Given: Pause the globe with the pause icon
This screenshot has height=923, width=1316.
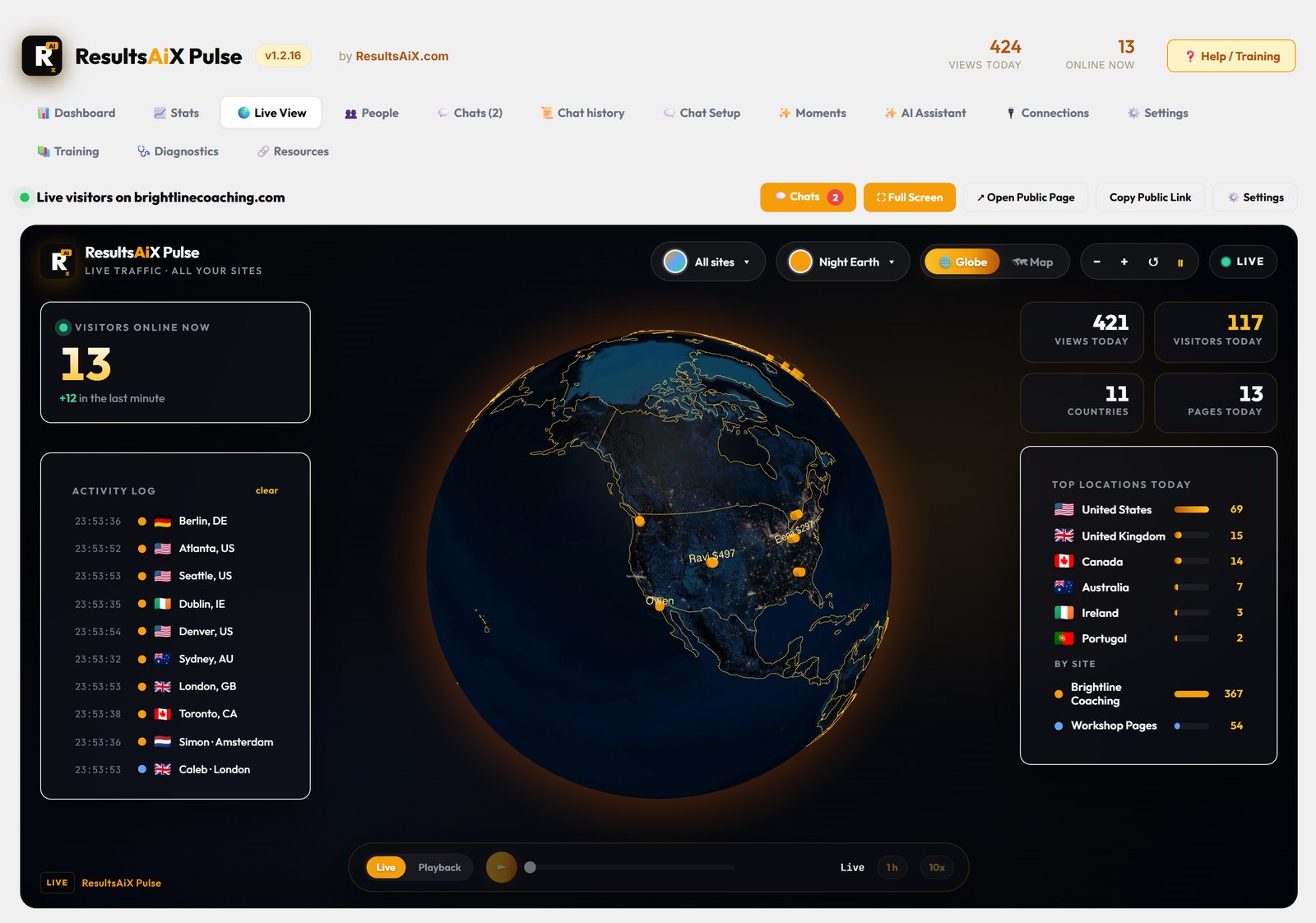Looking at the screenshot, I should [1180, 262].
